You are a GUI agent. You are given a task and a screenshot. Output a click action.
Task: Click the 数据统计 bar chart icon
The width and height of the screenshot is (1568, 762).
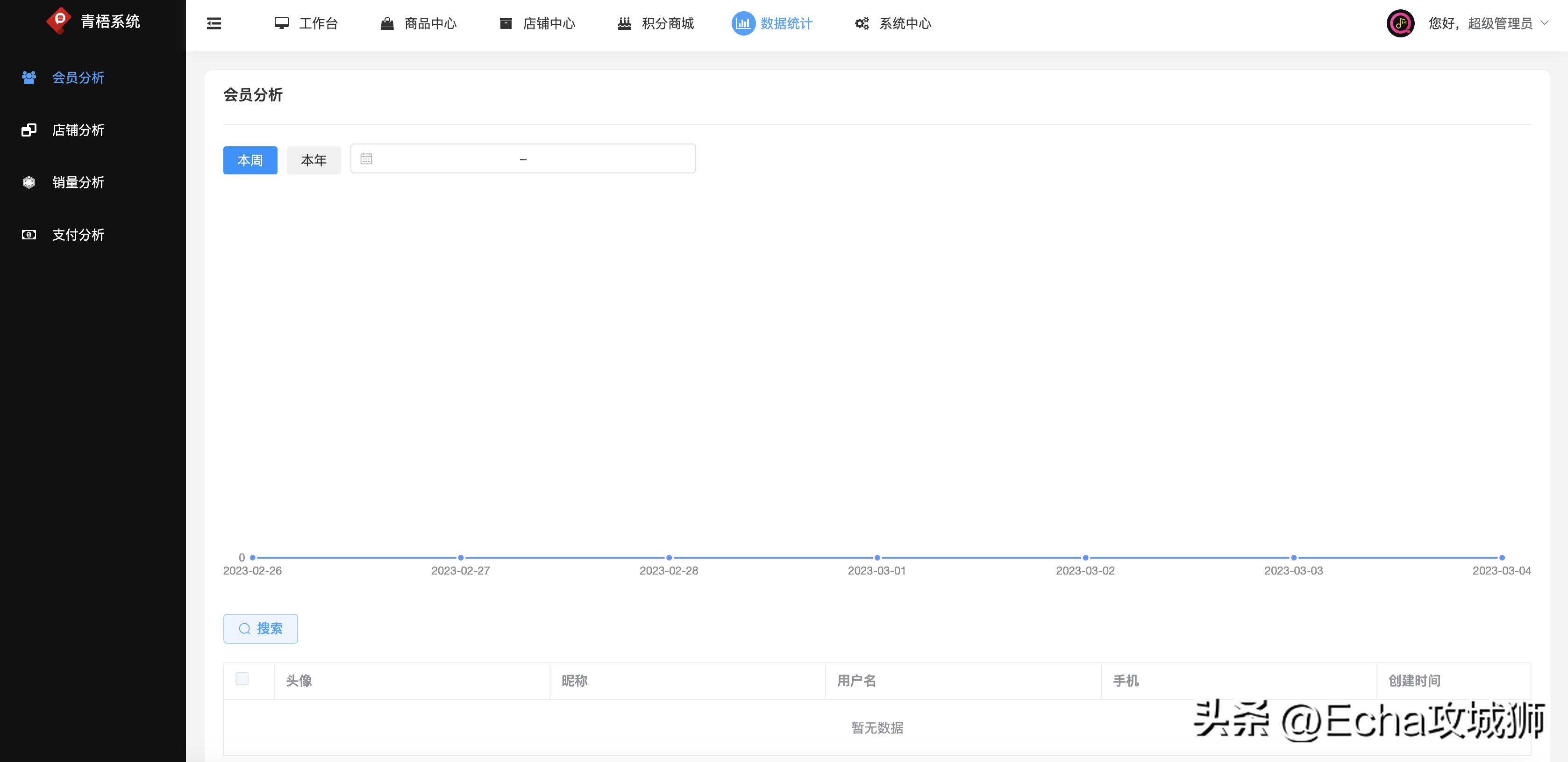coord(742,23)
